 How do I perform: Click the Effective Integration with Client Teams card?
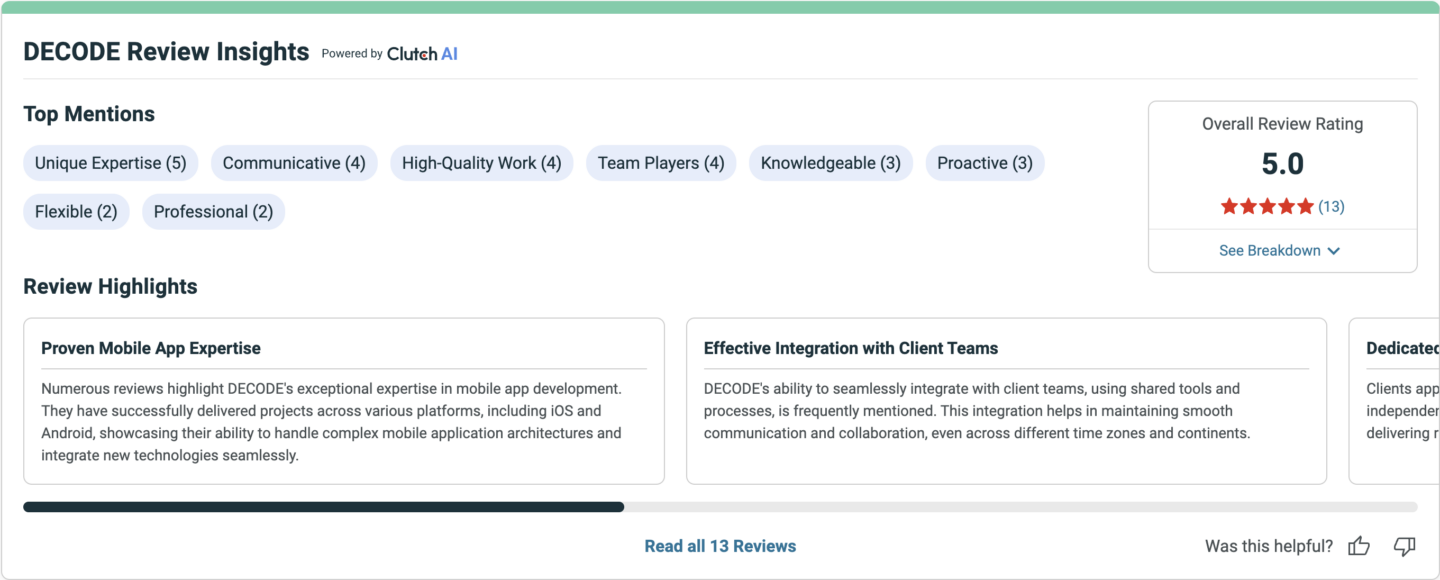coord(1006,401)
